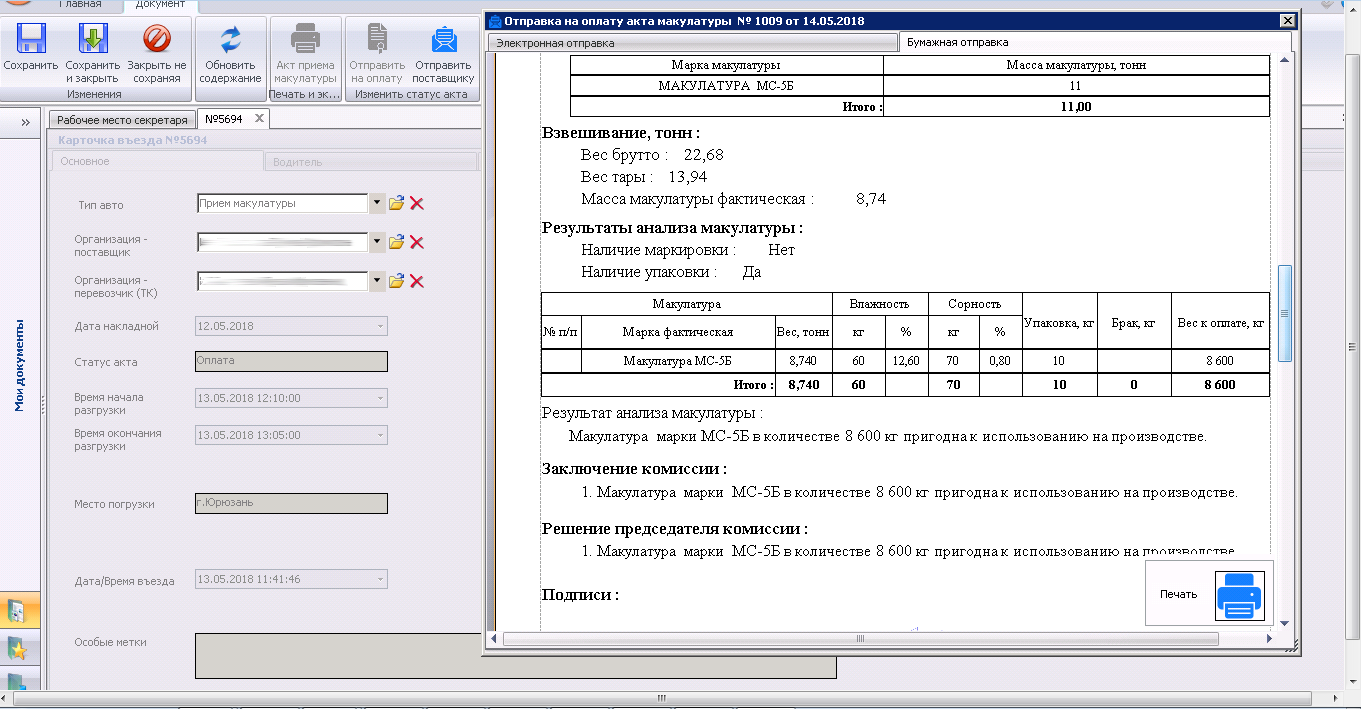
Task: Click highlighted documents icon in left sidebar
Action: coord(19,609)
